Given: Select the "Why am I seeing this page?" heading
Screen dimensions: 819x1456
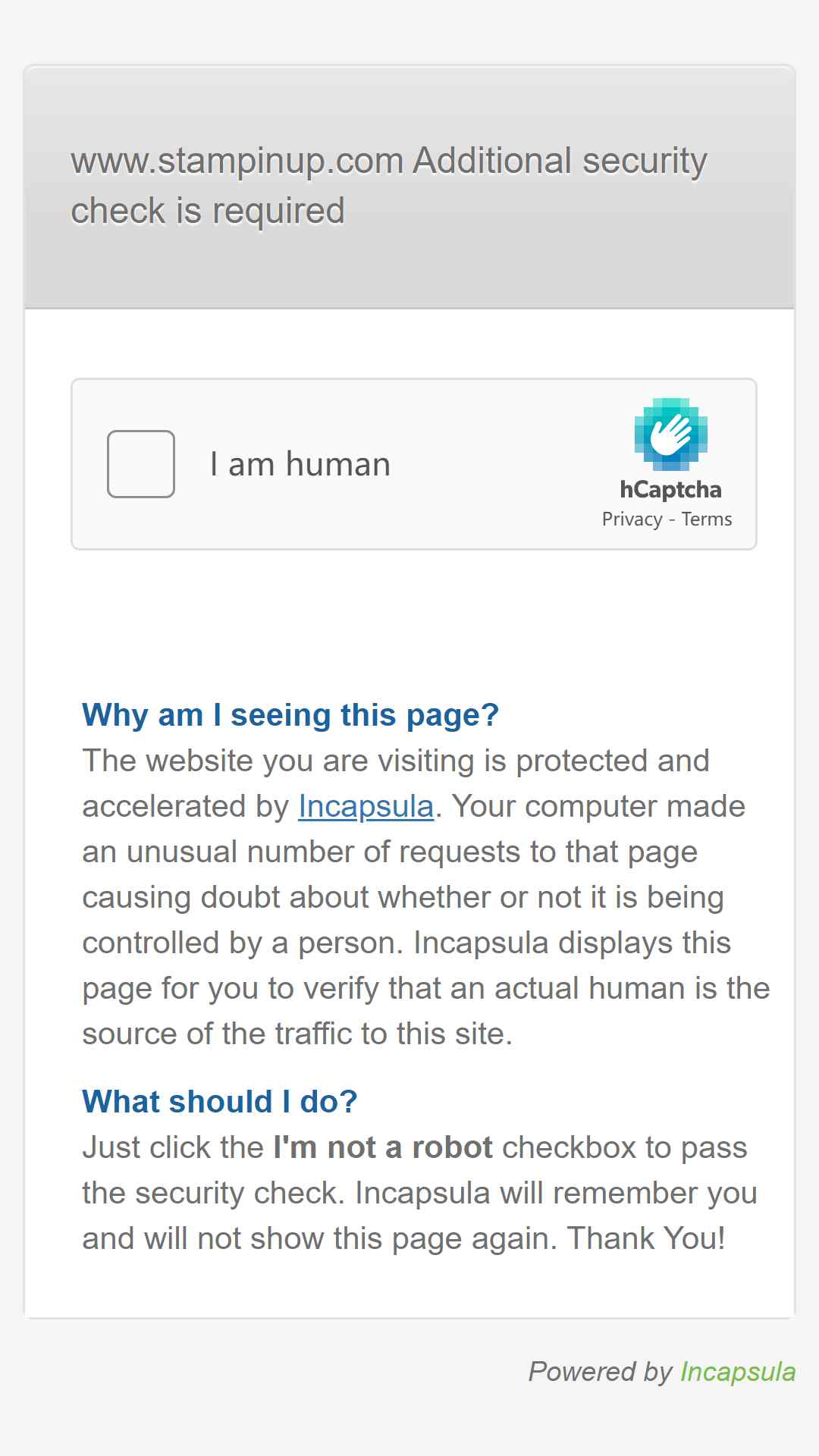Looking at the screenshot, I should point(290,715).
